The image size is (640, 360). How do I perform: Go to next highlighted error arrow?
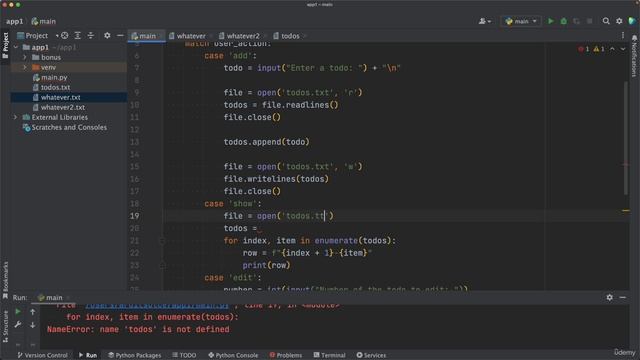pos(623,49)
